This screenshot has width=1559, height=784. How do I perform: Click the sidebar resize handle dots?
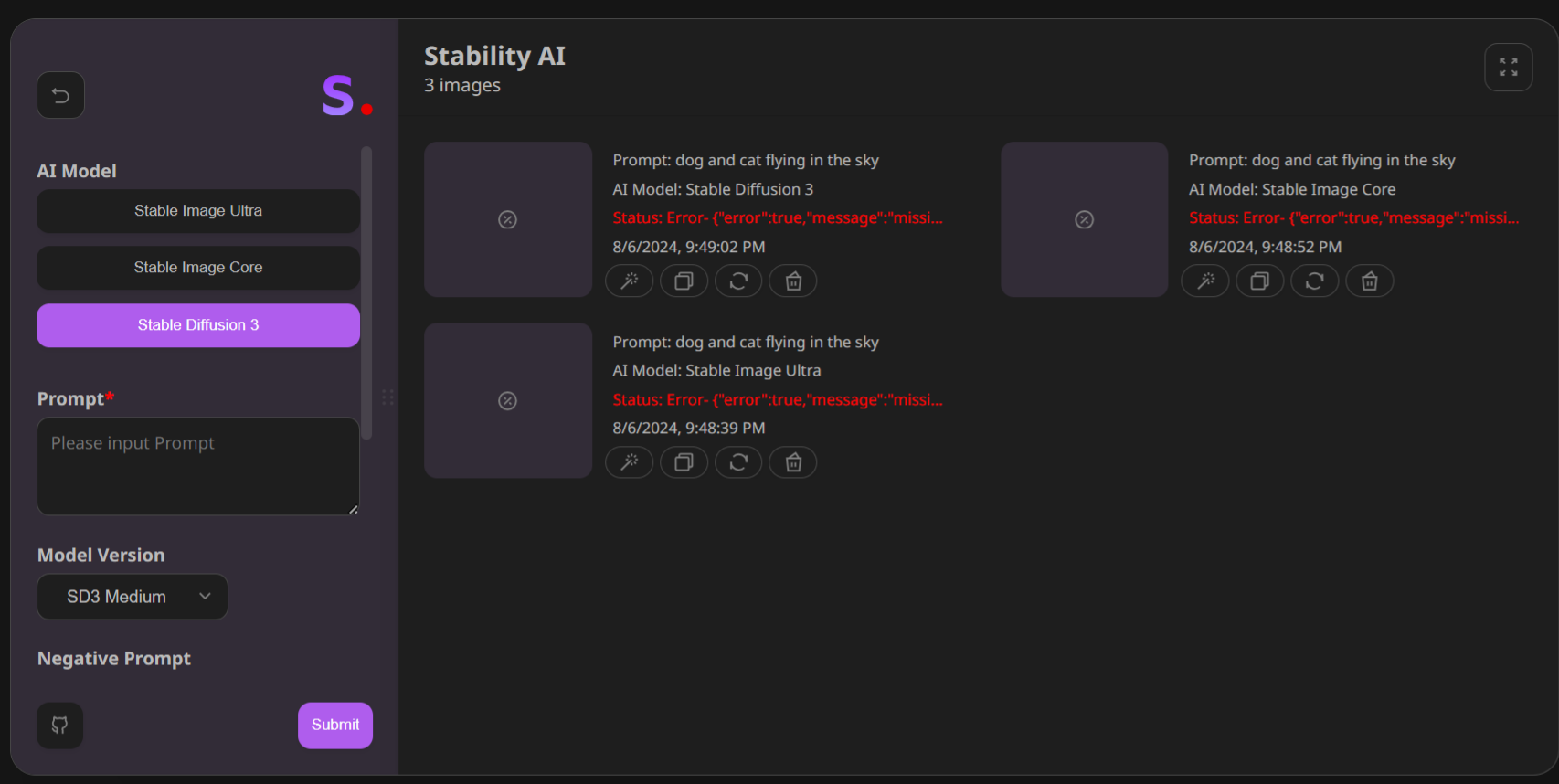(x=387, y=397)
